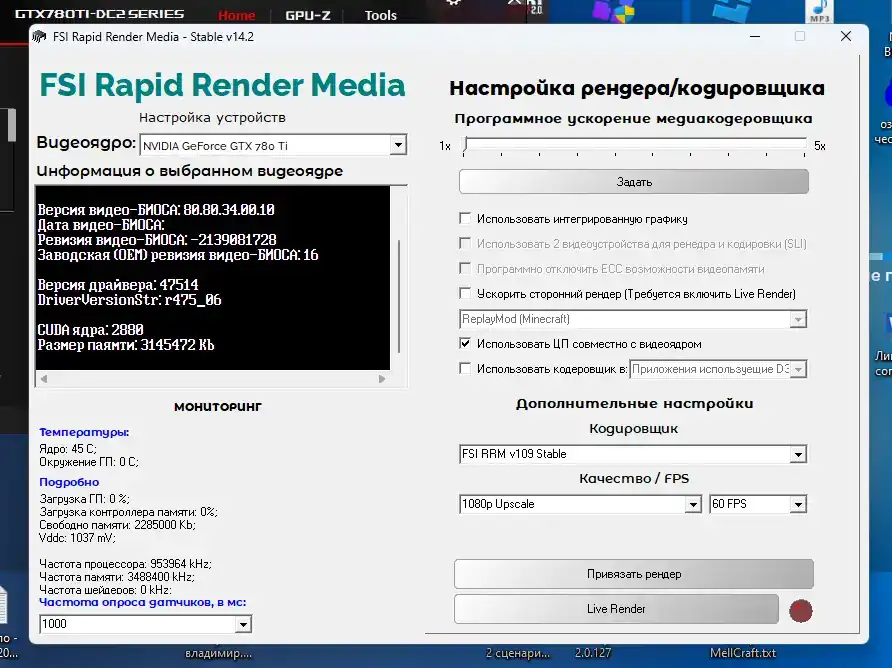The height and width of the screenshot is (668, 892).
Task: Open the MP3 desktop file icon
Action: [819, 11]
